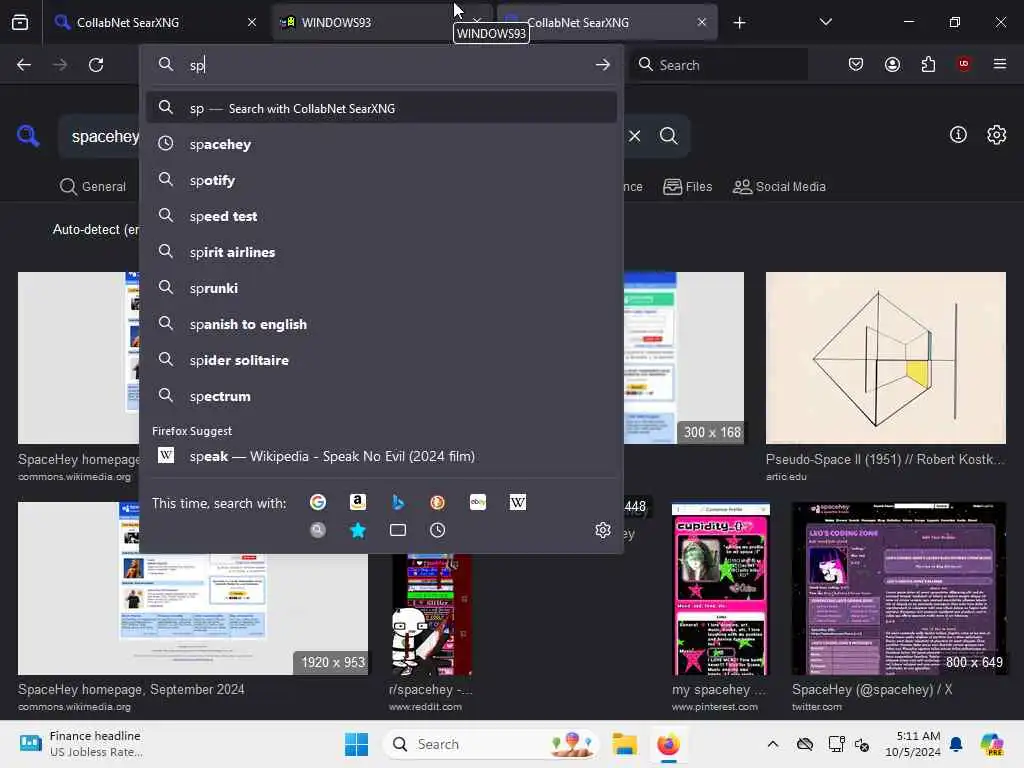Select the third tab, CollabNet SearXNG

click(607, 22)
